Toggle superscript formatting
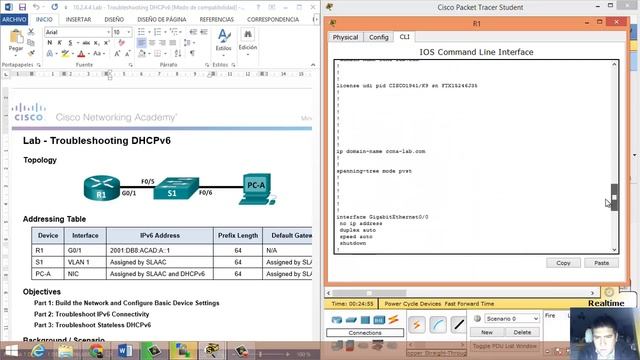The width and height of the screenshot is (640, 360). (107, 42)
